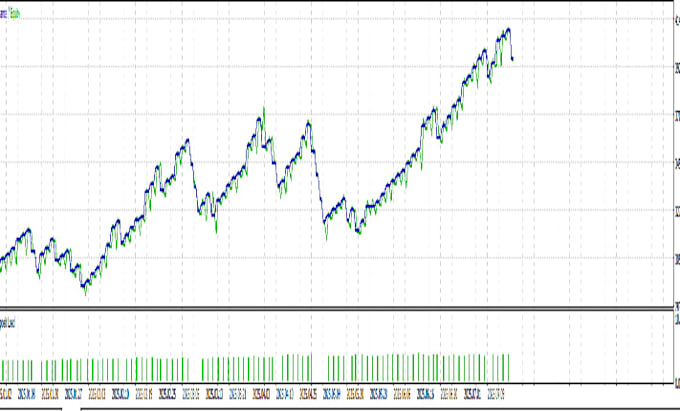Screen dimensions: 680x411
Task: Click the bottom value label of the deposit load axis
Action: coord(677,383)
